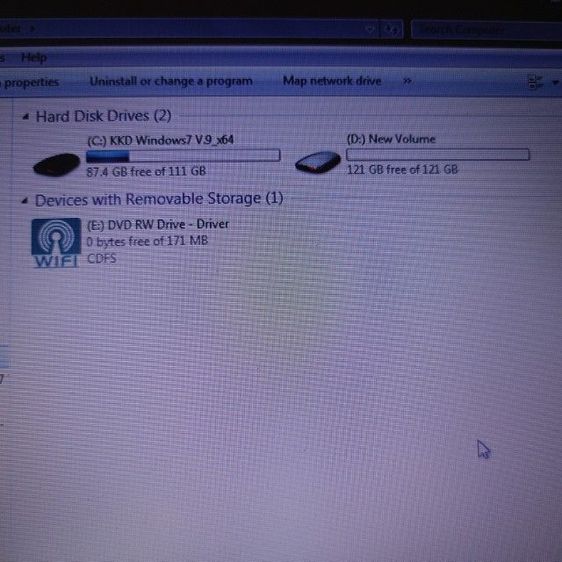Click Uninstall or change a program
The image size is (562, 562).
(x=171, y=81)
